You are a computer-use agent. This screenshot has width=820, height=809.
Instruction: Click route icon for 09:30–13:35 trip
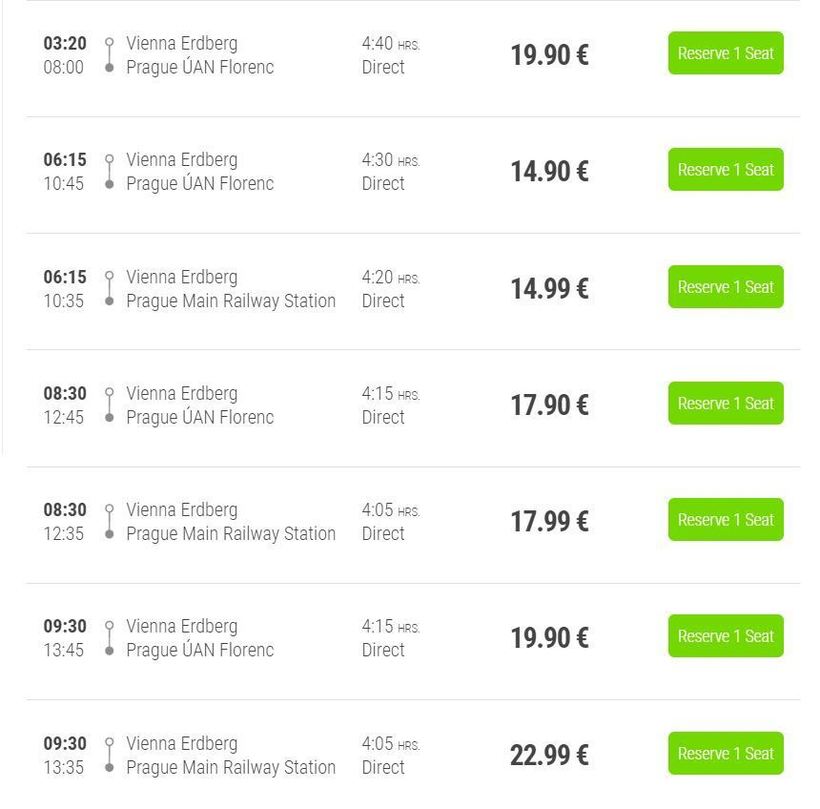109,755
